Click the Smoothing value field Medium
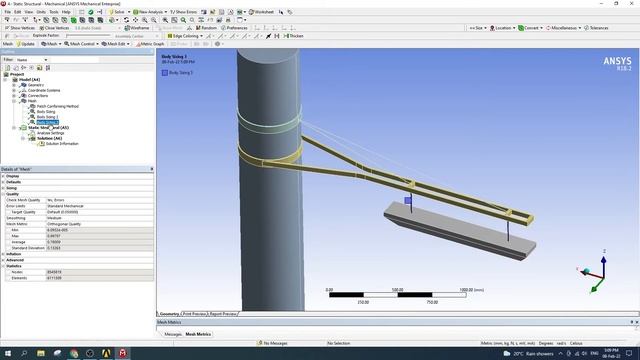The width and height of the screenshot is (640, 360). coord(100,218)
